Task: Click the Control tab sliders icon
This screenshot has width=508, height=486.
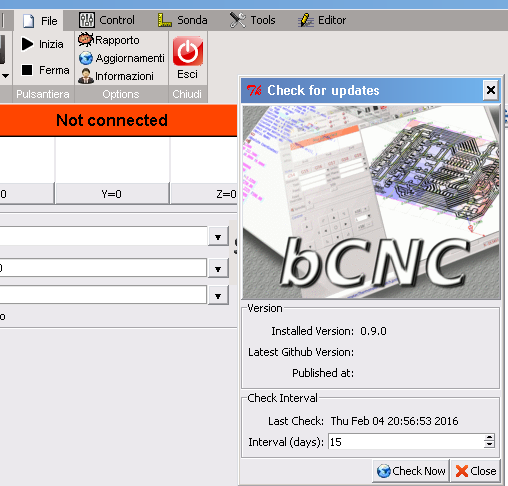Action: (x=87, y=20)
